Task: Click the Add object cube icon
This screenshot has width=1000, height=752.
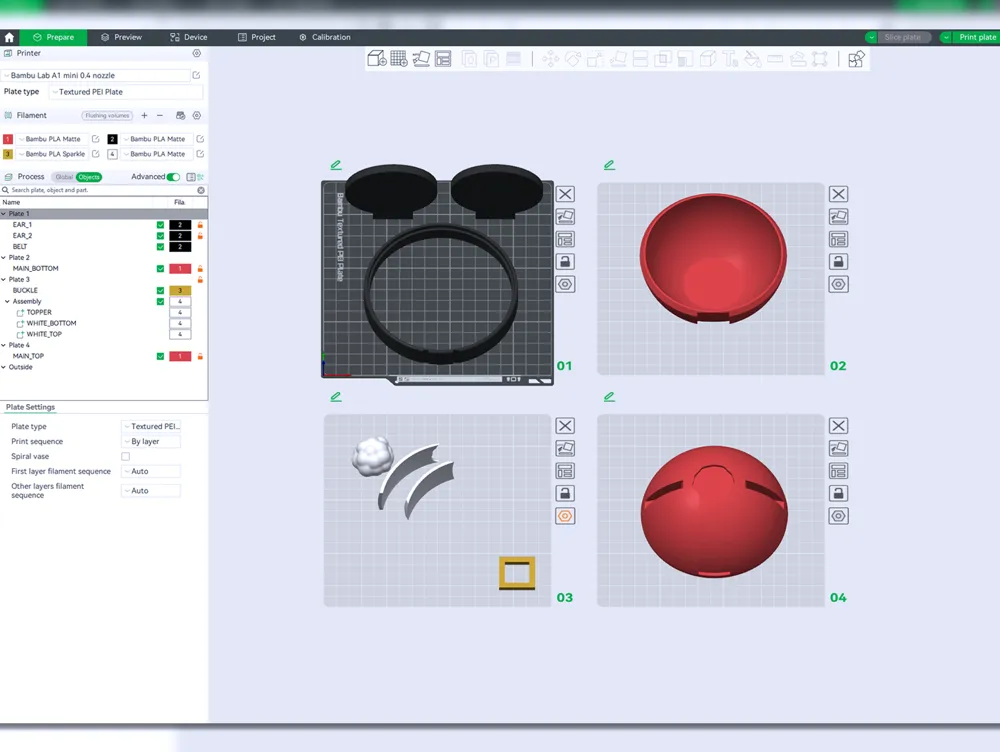Action: point(376,59)
